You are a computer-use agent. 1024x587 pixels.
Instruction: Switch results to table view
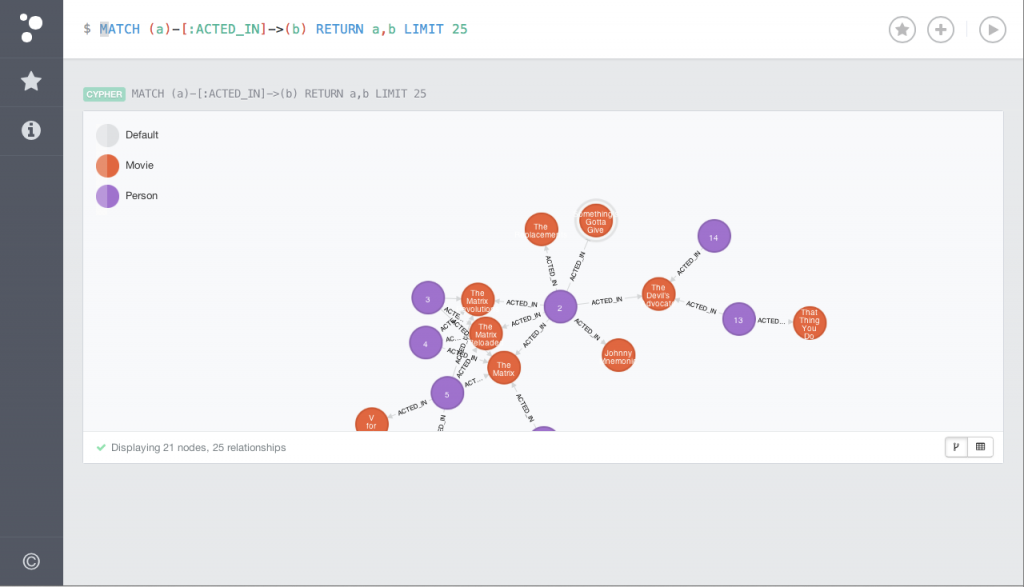click(x=980, y=447)
